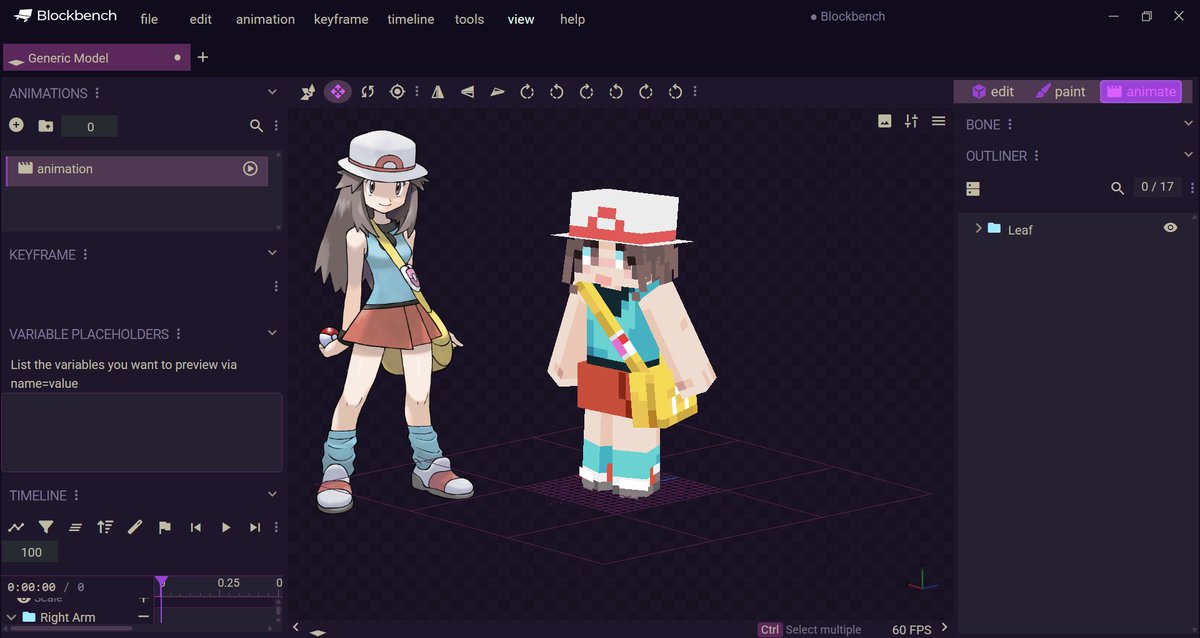Viewport: 1200px width, 638px height.
Task: Switch to edit mode
Action: coord(992,92)
